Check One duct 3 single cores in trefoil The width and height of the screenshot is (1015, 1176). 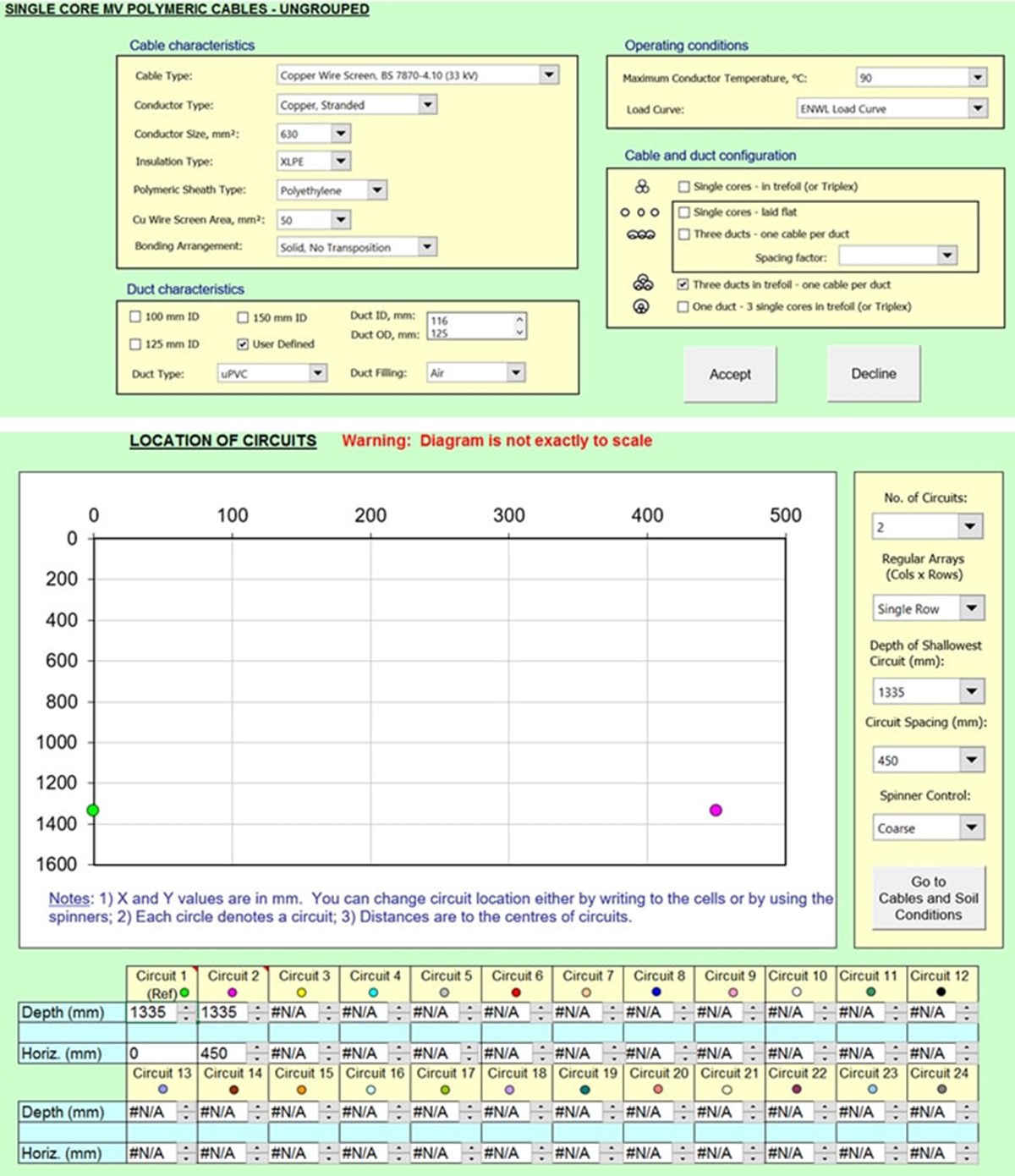(683, 307)
